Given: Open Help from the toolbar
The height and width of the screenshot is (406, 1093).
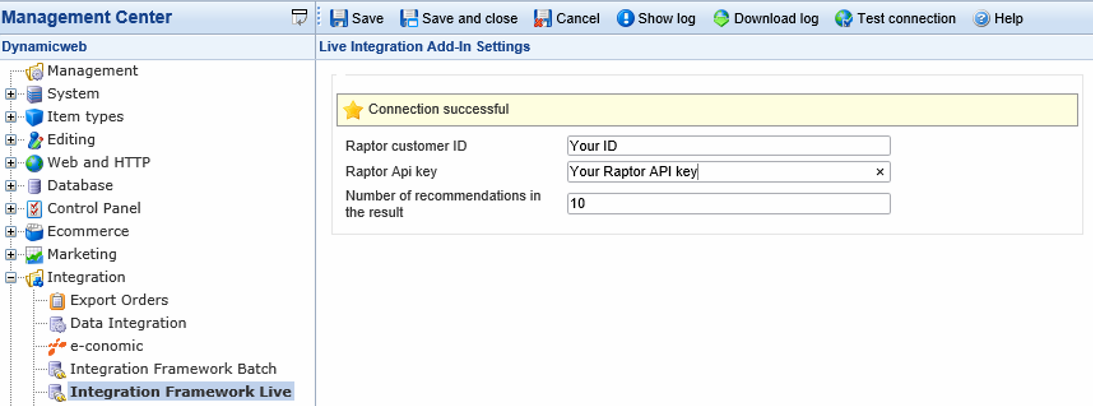Looking at the screenshot, I should (981, 18).
